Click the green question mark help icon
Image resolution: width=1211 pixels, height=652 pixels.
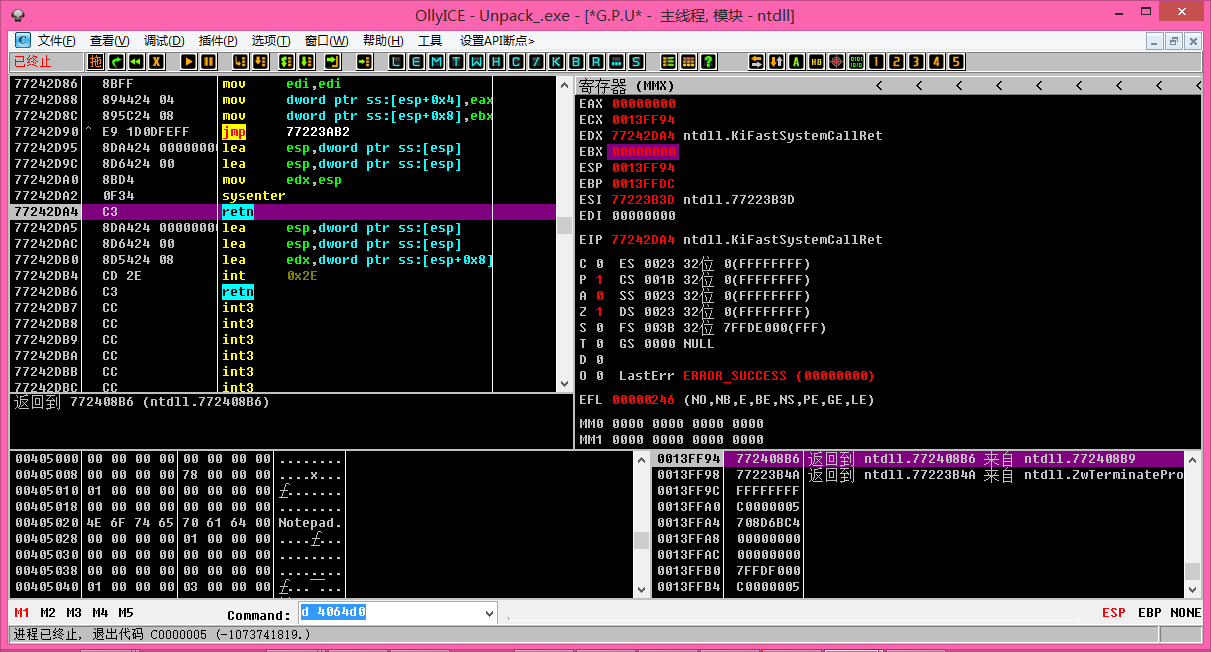(708, 62)
